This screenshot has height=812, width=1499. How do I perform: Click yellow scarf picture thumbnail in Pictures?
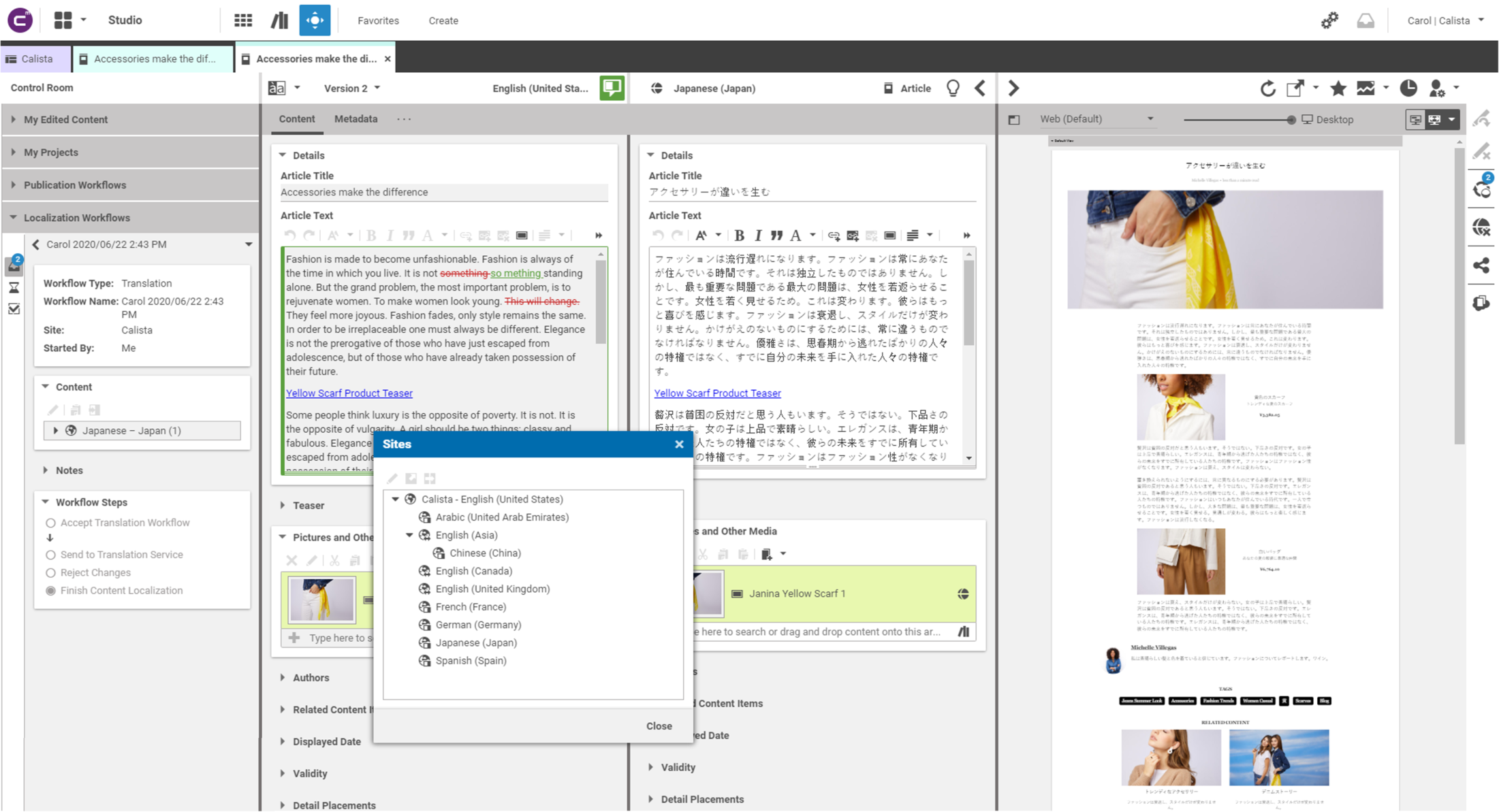coord(321,600)
